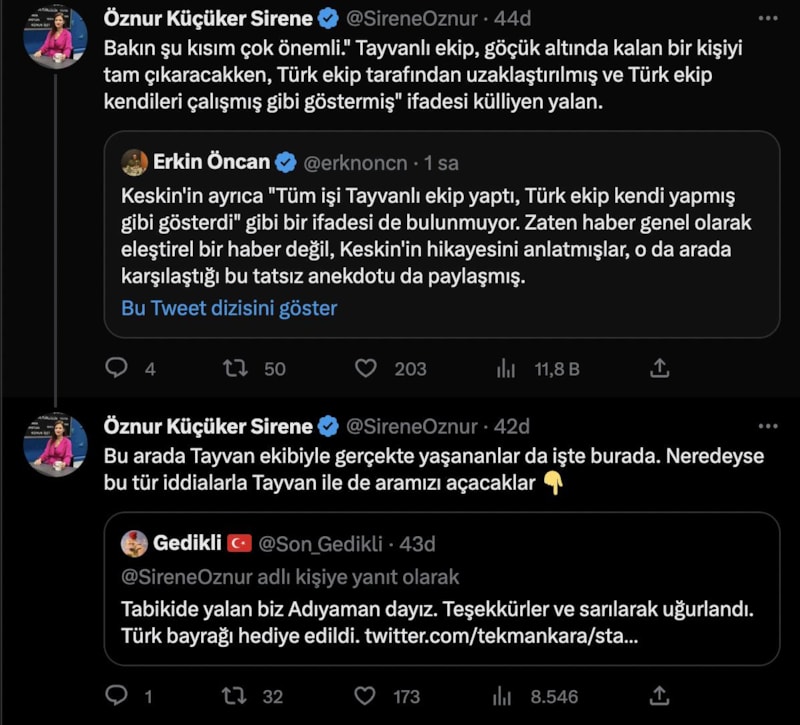Image resolution: width=800 pixels, height=725 pixels.
Task: Reply to the second tweet (1 reply)
Action: 118,696
